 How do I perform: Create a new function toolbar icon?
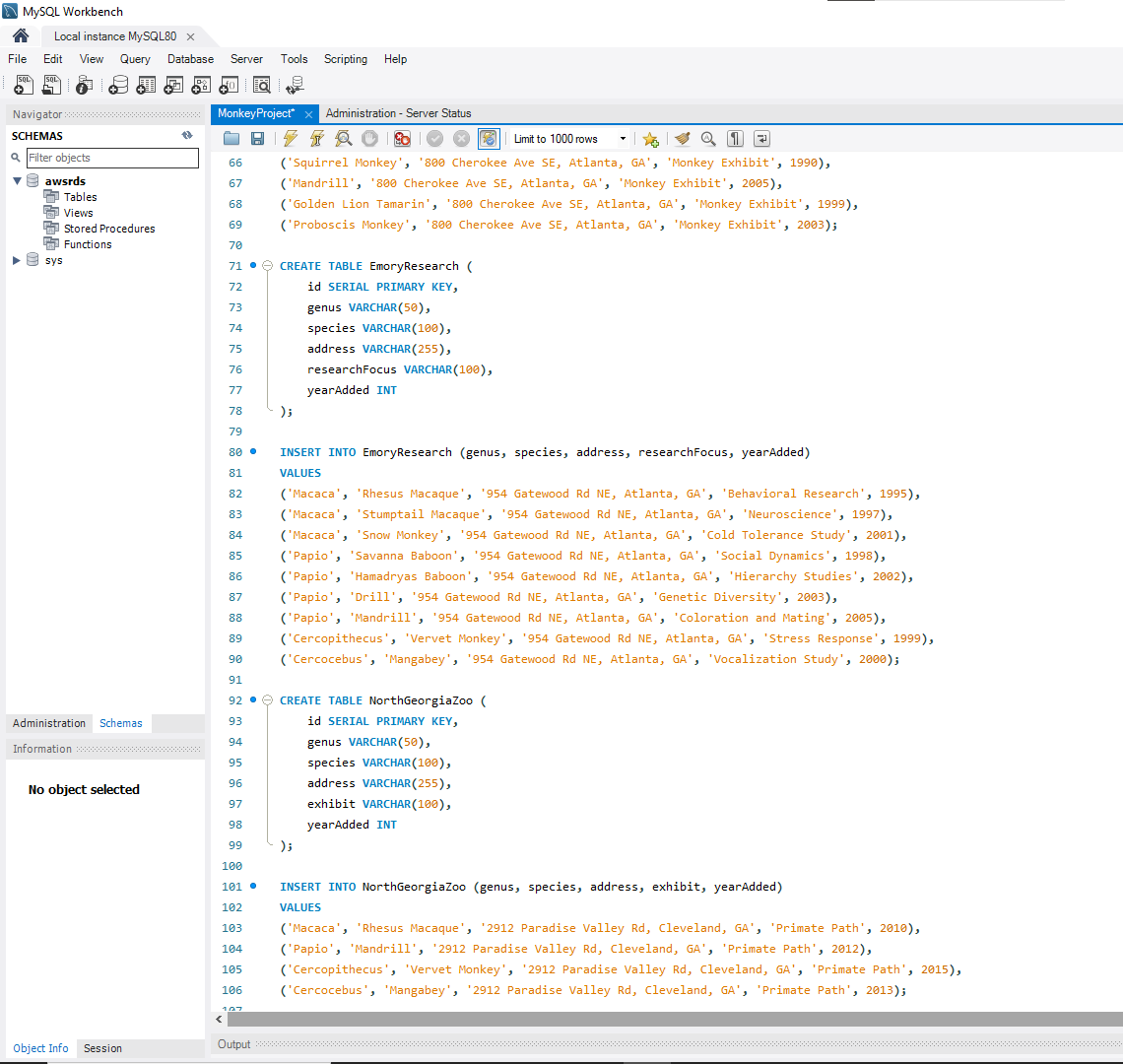point(229,86)
